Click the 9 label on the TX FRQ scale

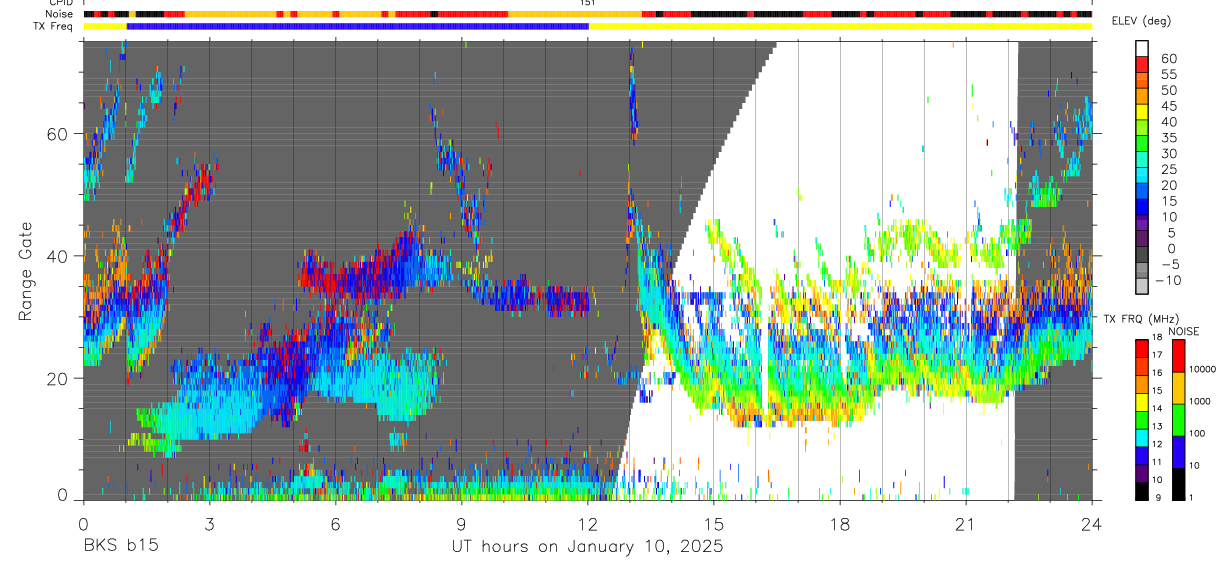tap(1156, 497)
